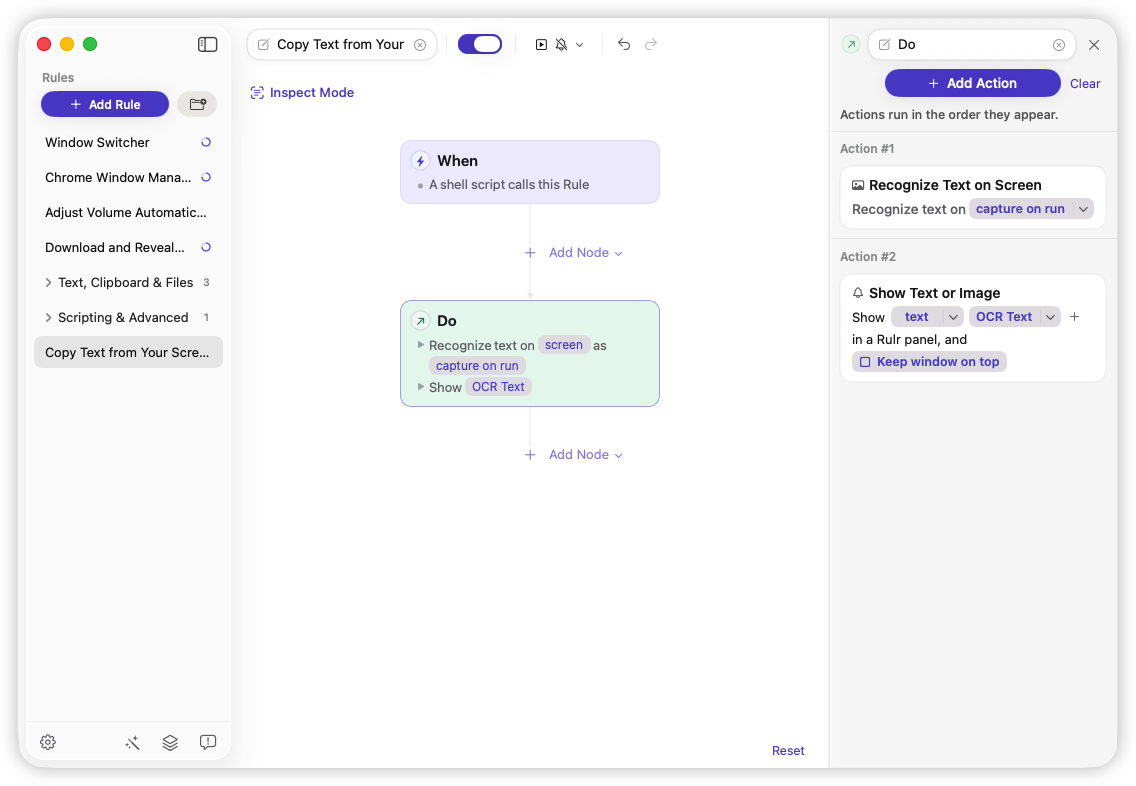Open the text type dropdown in Show action
This screenshot has height=786, width=1136.
point(953,317)
